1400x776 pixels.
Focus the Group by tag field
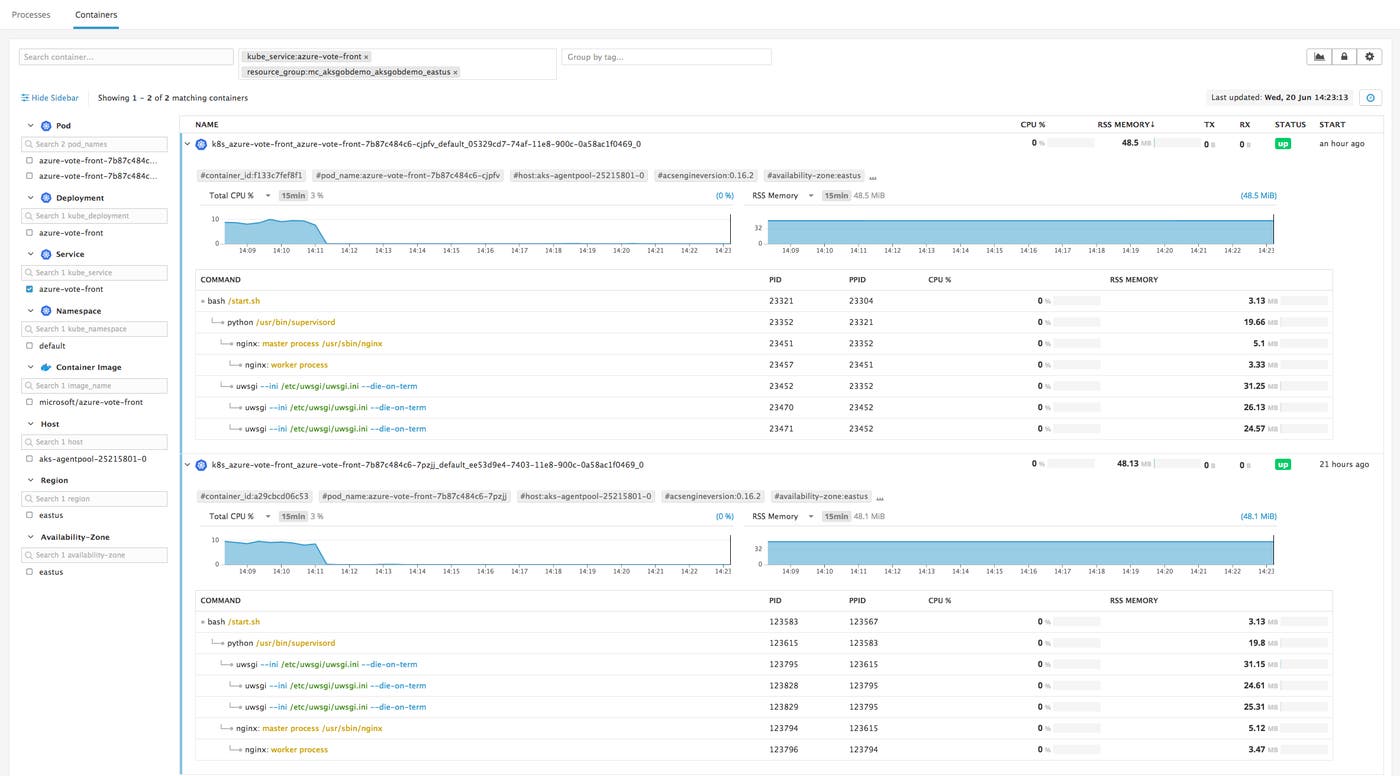click(666, 57)
